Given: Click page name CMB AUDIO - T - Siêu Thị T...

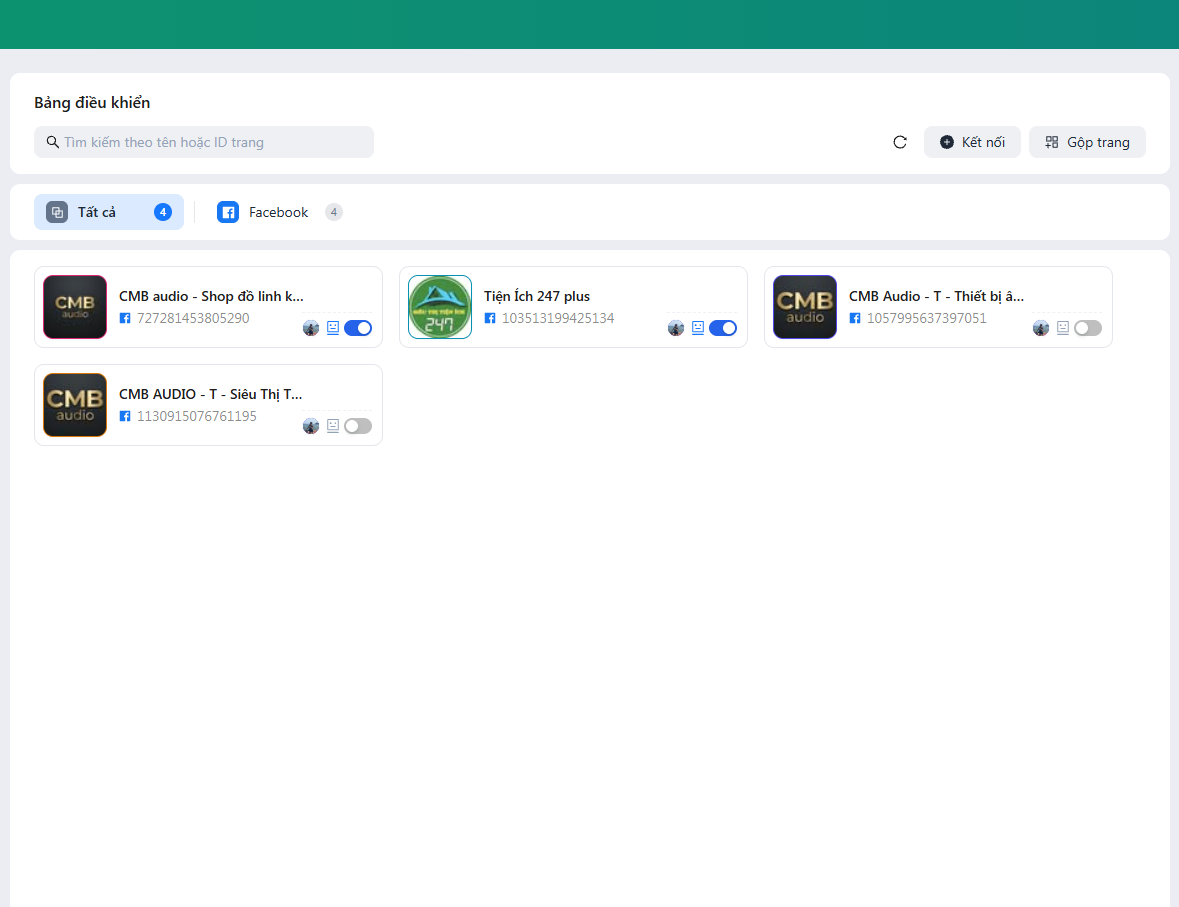Looking at the screenshot, I should click(211, 394).
